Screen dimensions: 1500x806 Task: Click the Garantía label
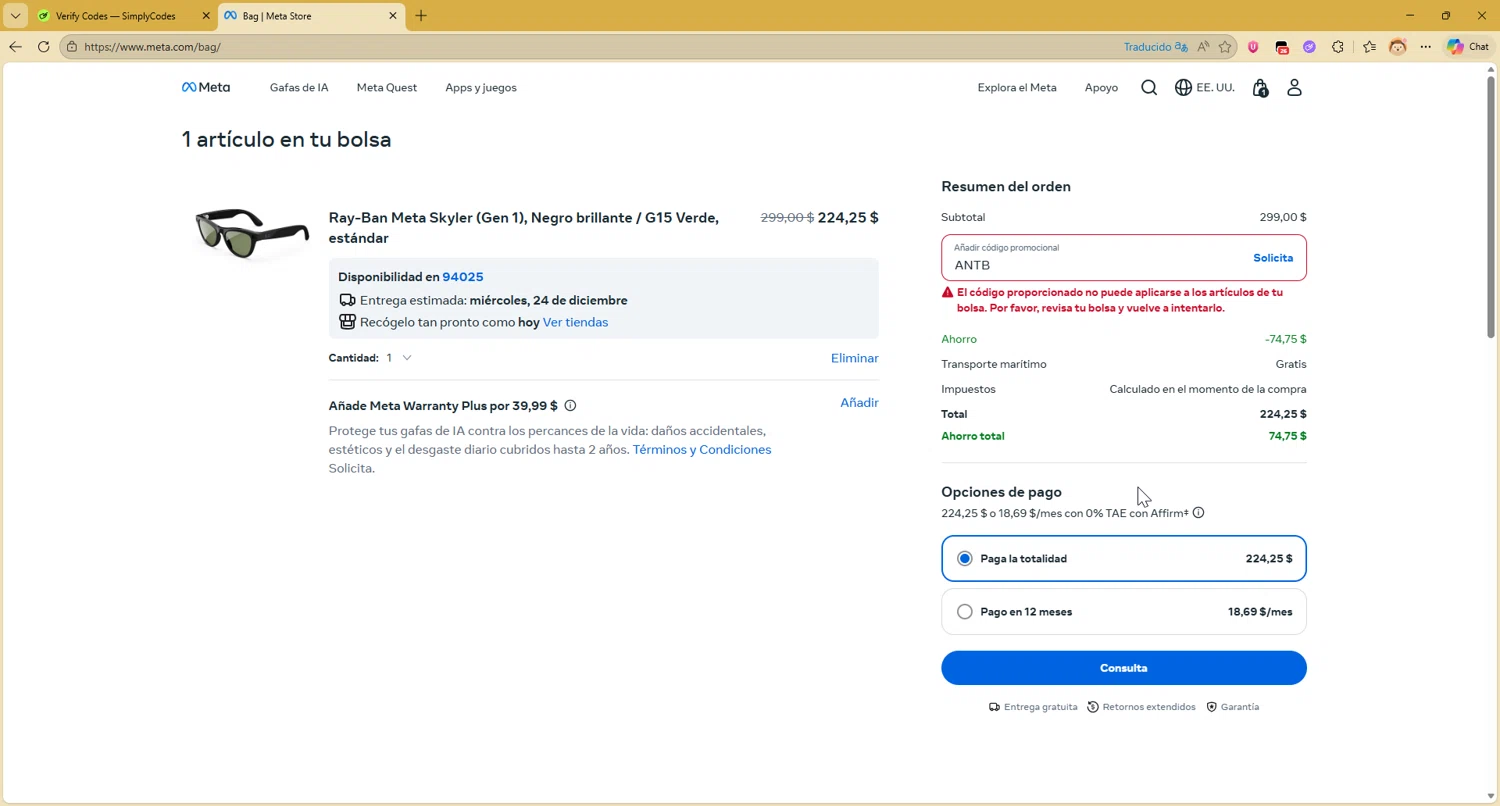click(x=1233, y=707)
